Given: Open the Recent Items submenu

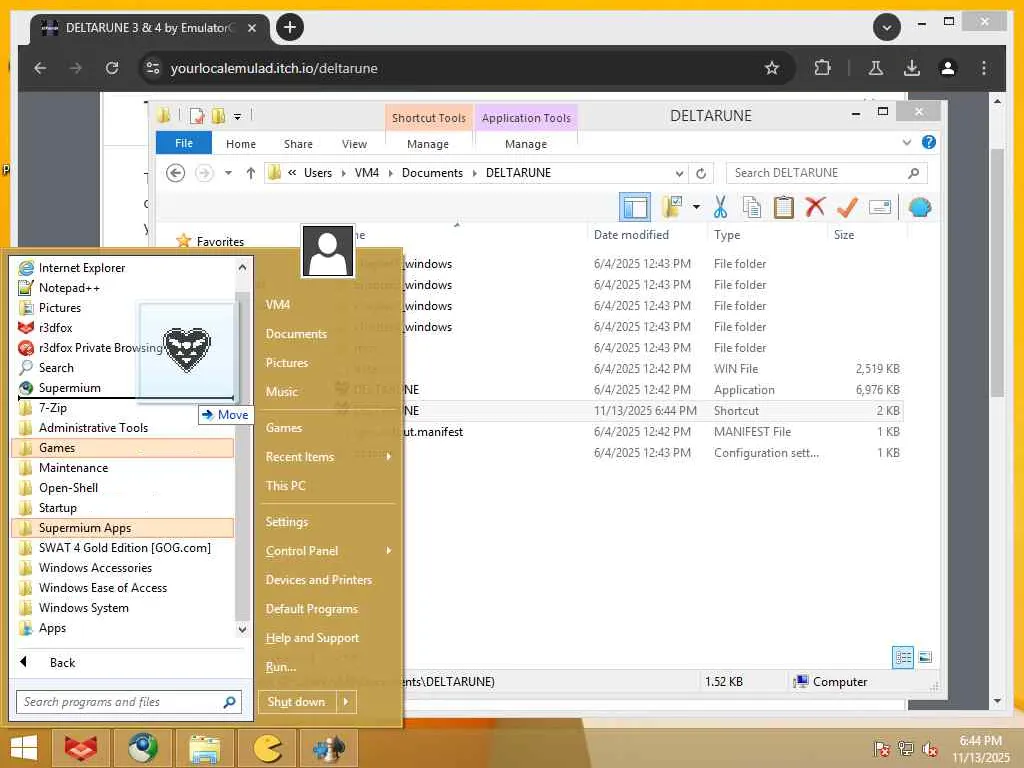Looking at the screenshot, I should [328, 457].
